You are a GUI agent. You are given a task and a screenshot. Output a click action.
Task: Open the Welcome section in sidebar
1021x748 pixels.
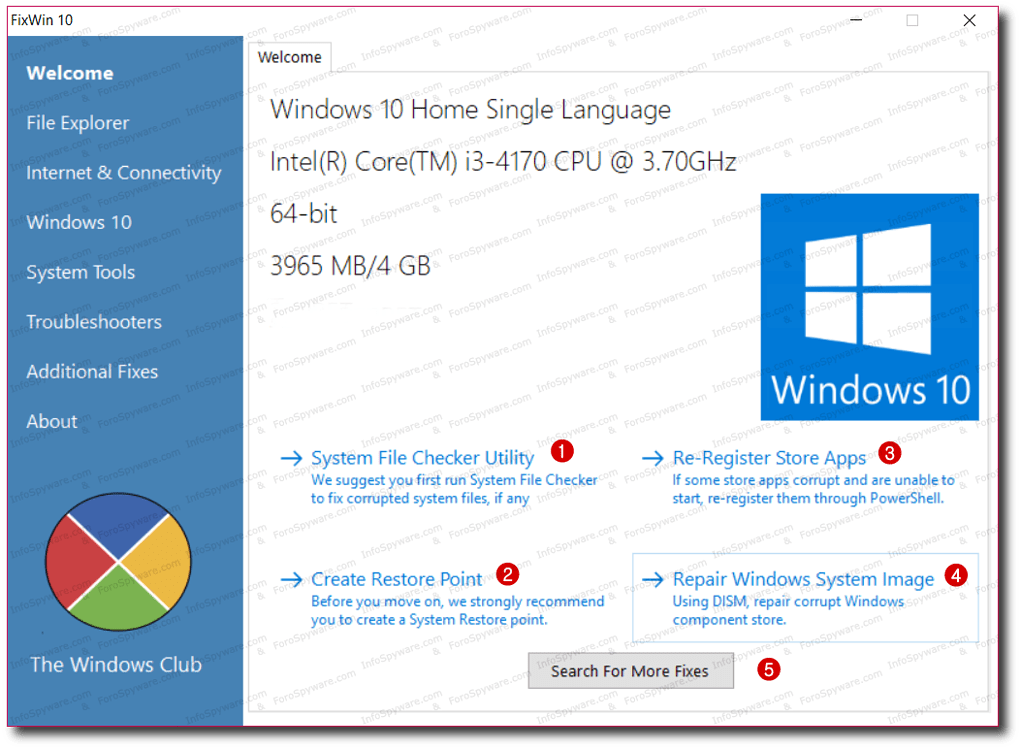(x=70, y=73)
